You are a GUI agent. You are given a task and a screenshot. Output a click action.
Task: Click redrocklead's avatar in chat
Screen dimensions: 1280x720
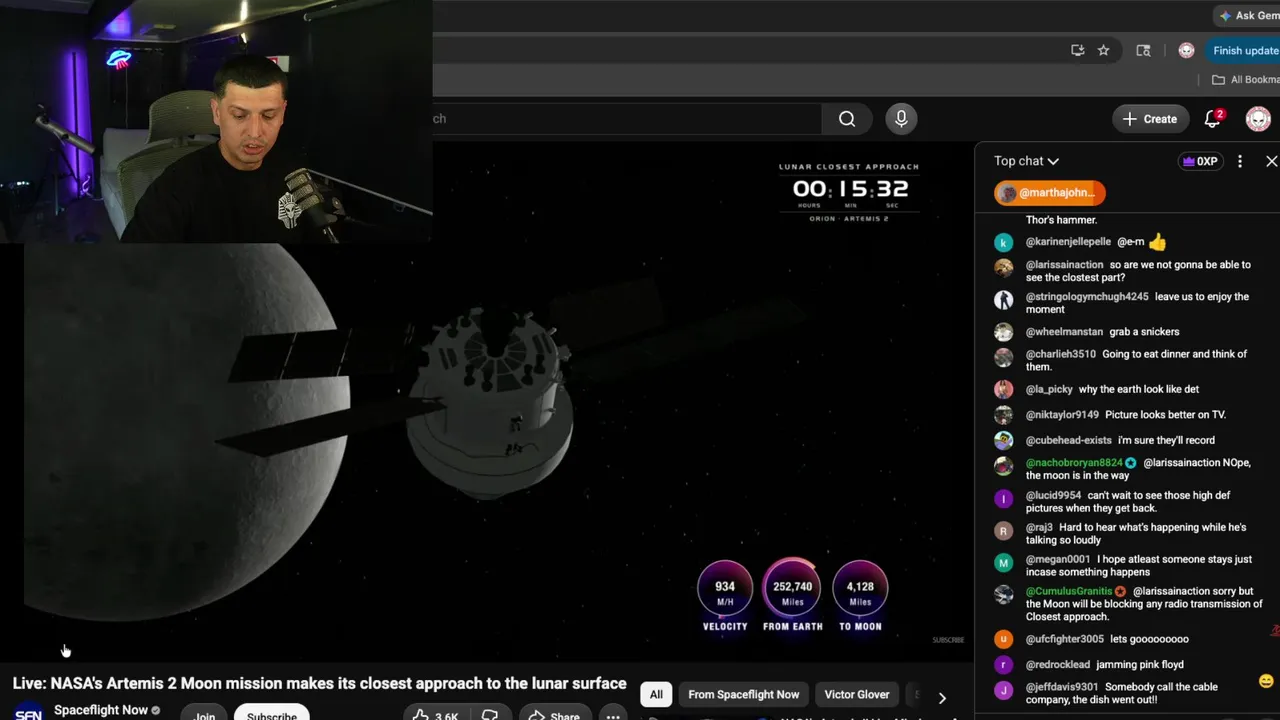[x=1004, y=664]
